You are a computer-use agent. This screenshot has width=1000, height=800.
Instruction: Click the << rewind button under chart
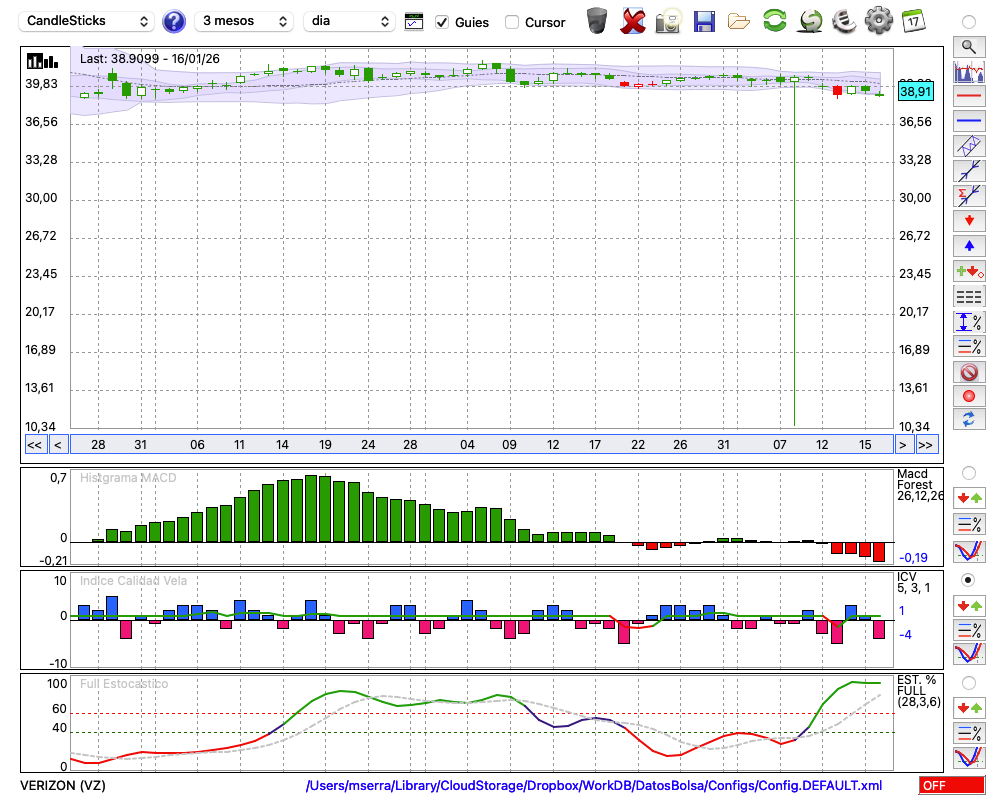pyautogui.click(x=34, y=445)
